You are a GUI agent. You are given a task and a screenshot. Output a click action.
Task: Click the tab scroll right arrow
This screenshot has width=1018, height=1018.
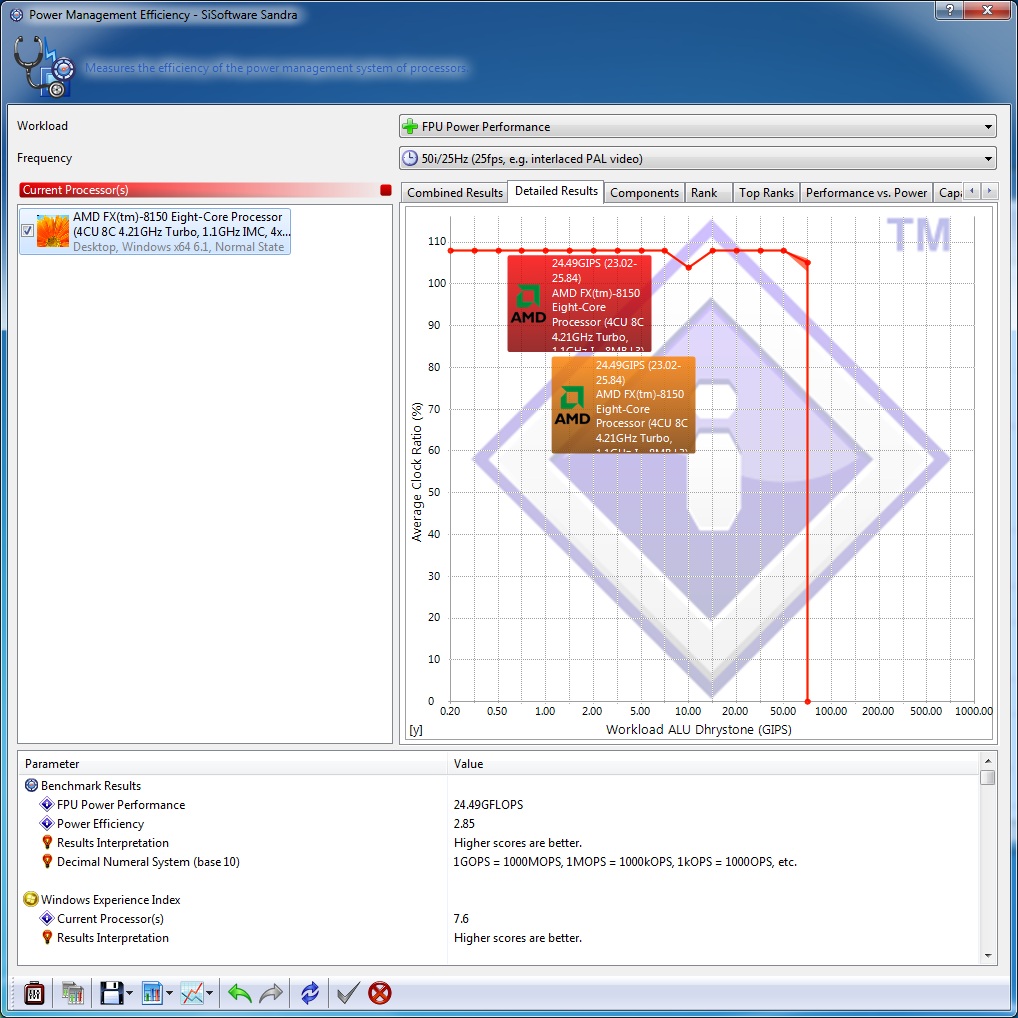click(989, 191)
